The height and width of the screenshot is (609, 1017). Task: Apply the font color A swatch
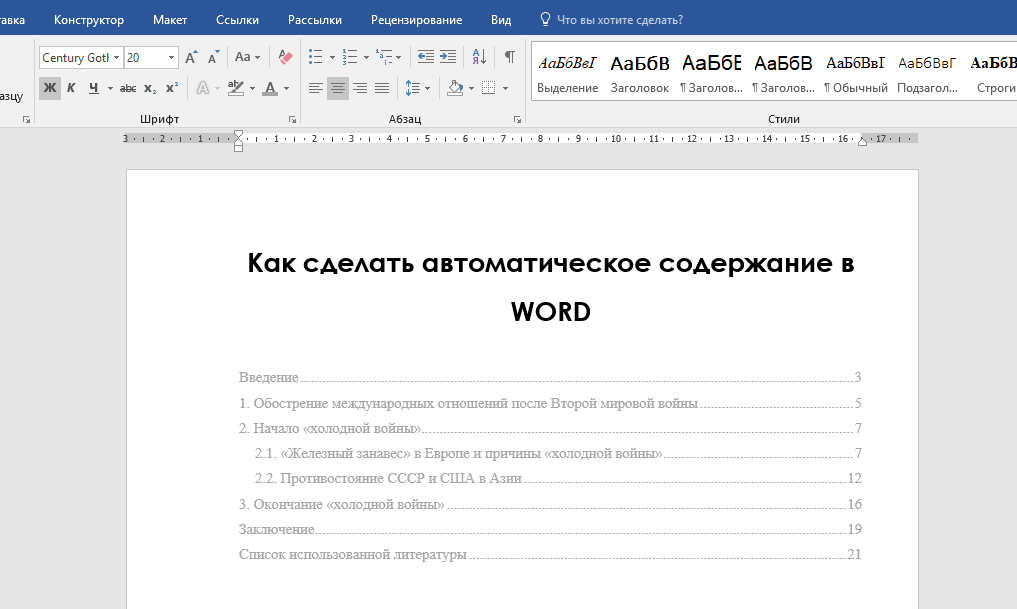(270, 88)
